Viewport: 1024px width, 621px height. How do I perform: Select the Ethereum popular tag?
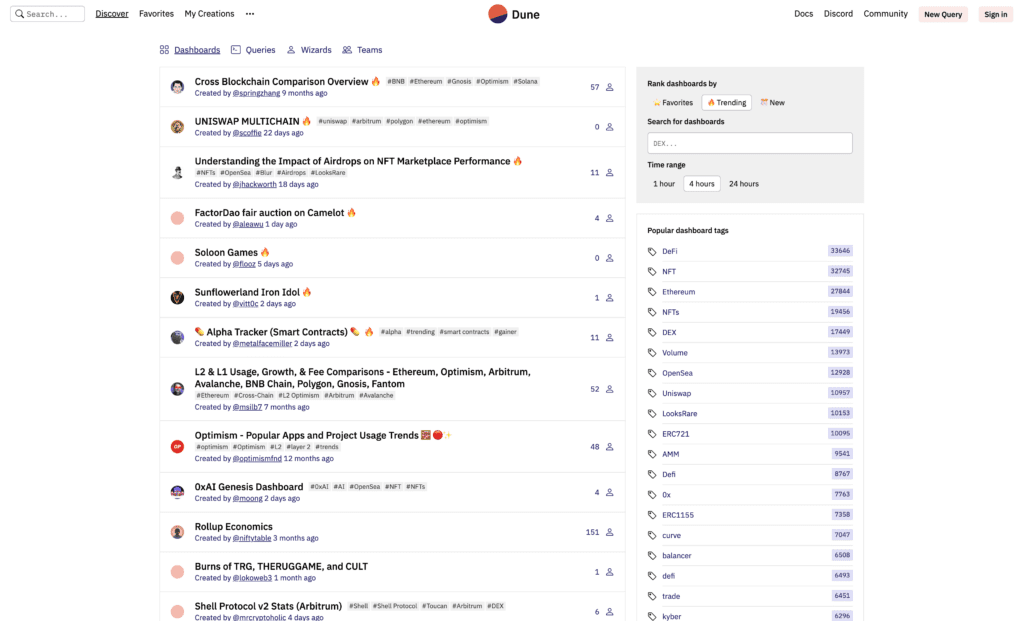click(x=679, y=292)
